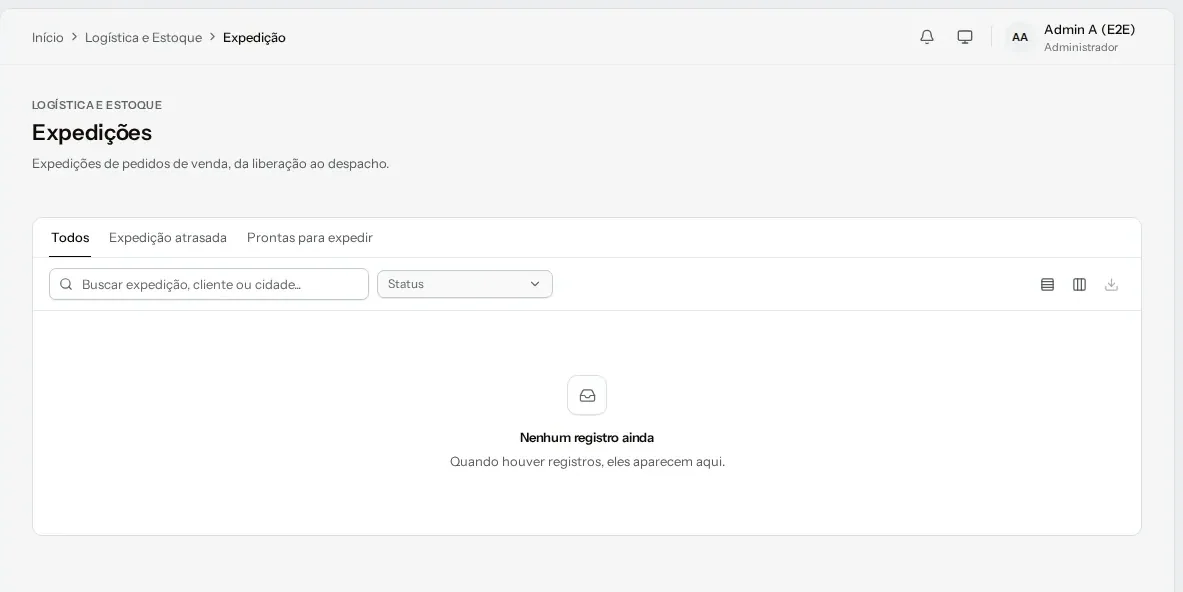Screen dimensions: 1183x592
Task: Click the Administrador role label
Action: [x=1081, y=48]
